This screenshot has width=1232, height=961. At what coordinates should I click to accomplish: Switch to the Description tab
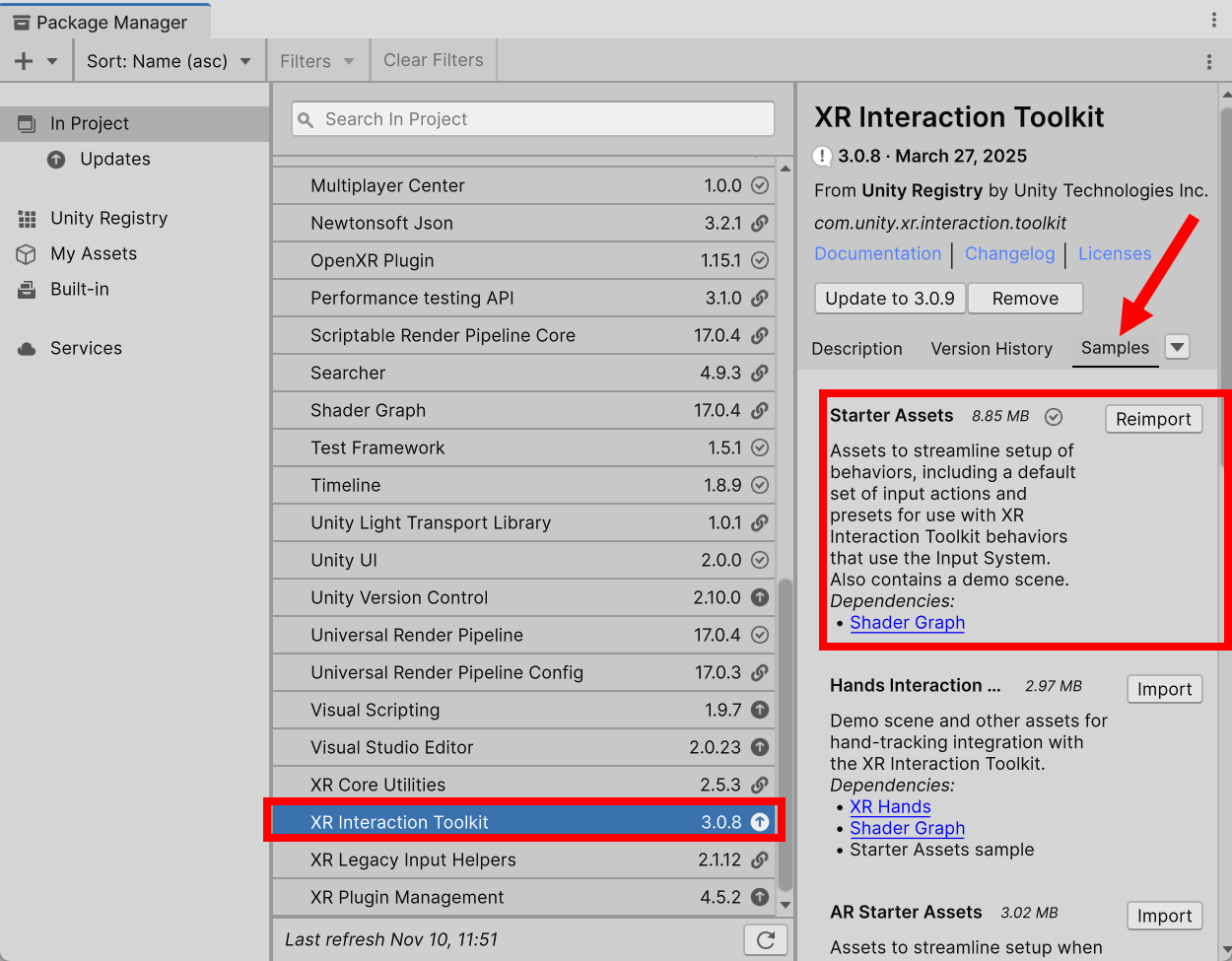pyautogui.click(x=856, y=349)
